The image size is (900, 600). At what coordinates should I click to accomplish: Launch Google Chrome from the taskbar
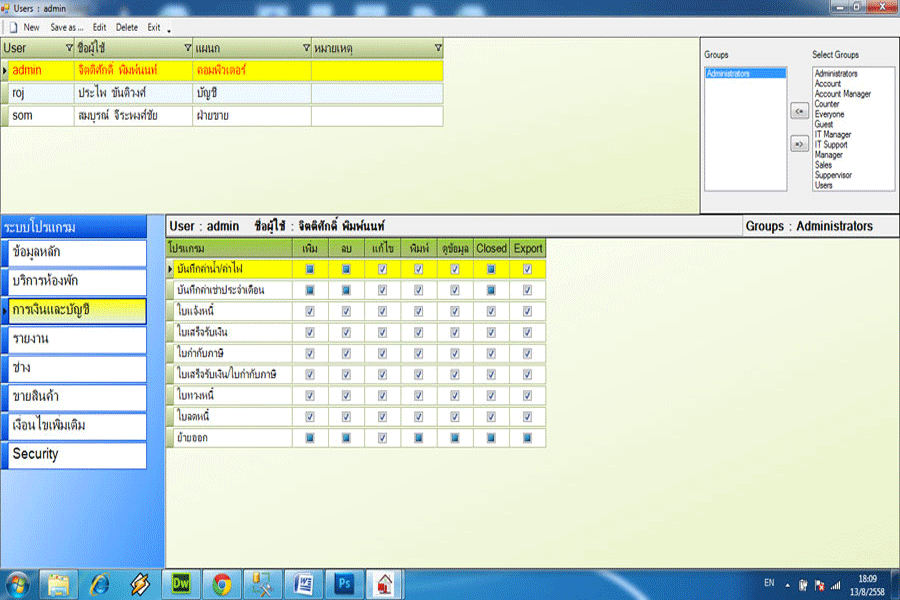tap(222, 581)
